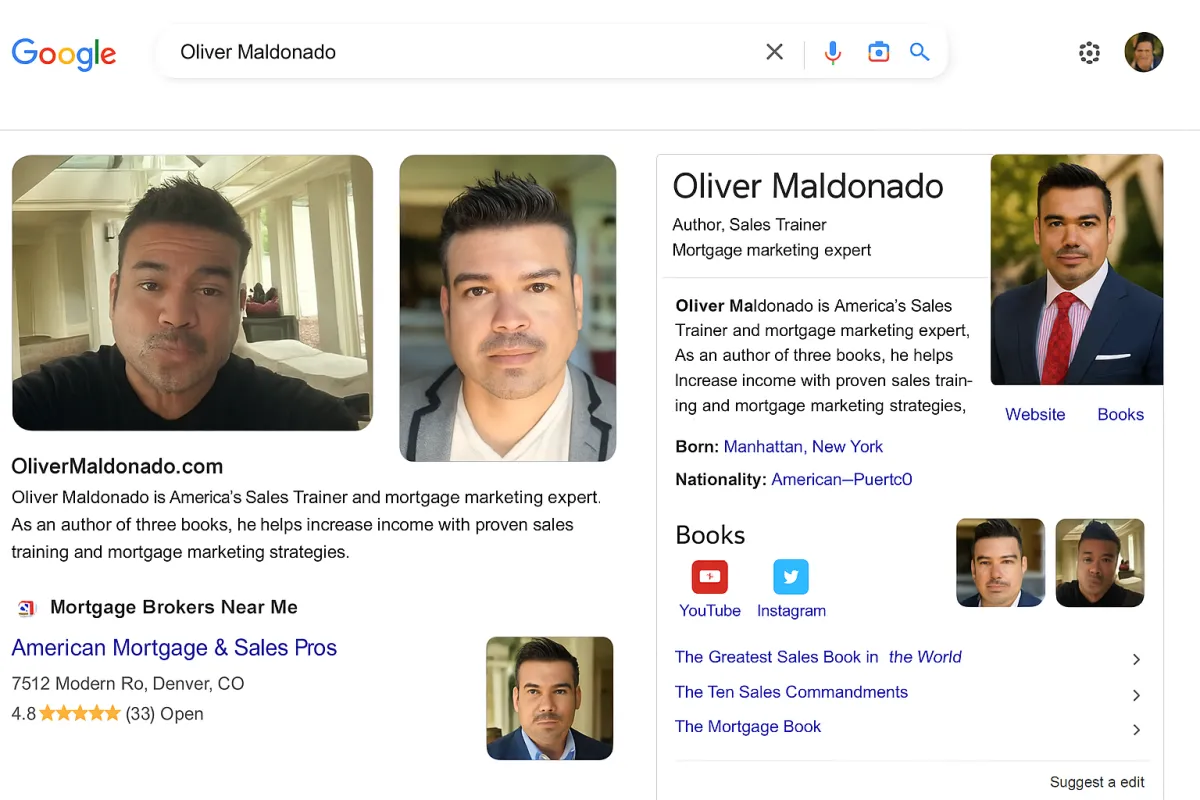Click the selfie image result on the left
The width and height of the screenshot is (1200, 800).
(192, 292)
